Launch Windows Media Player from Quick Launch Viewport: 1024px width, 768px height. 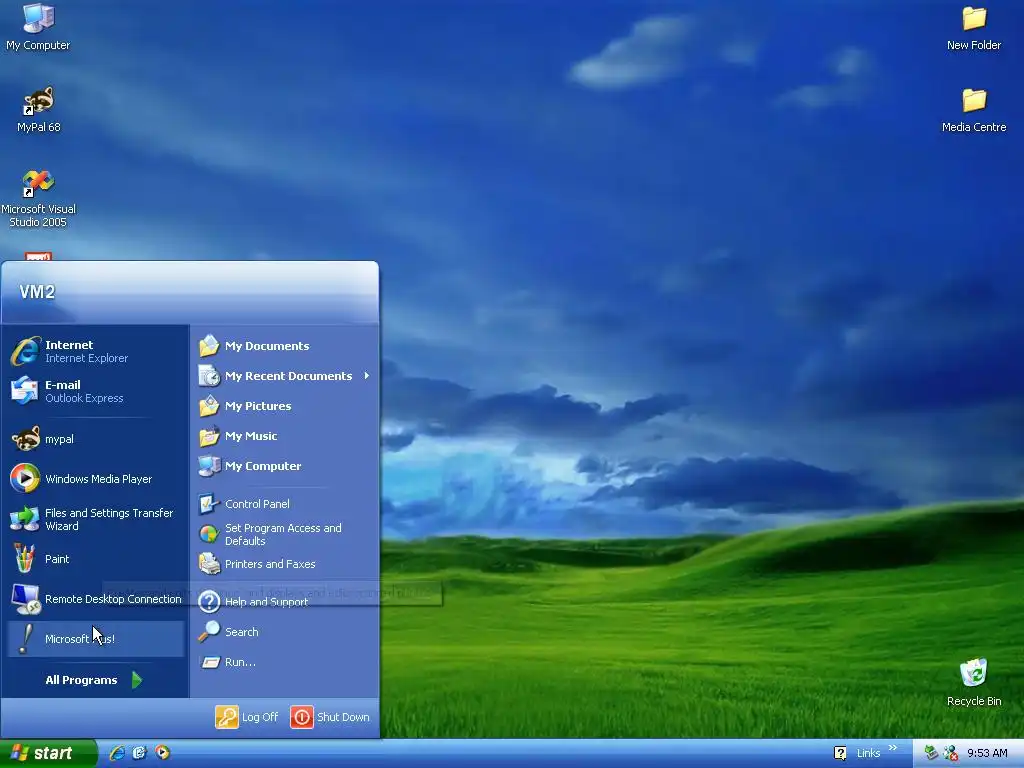pos(163,753)
